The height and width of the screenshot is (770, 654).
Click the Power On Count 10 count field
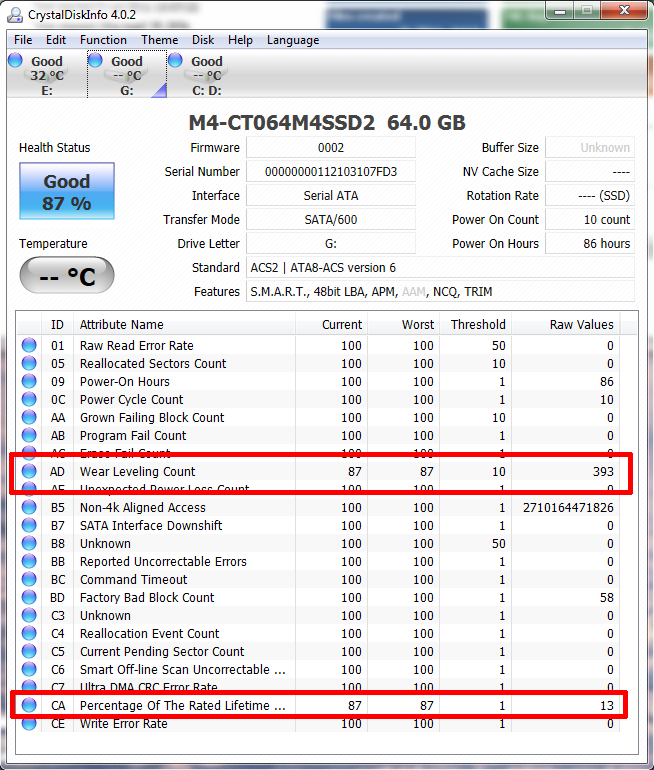[590, 220]
